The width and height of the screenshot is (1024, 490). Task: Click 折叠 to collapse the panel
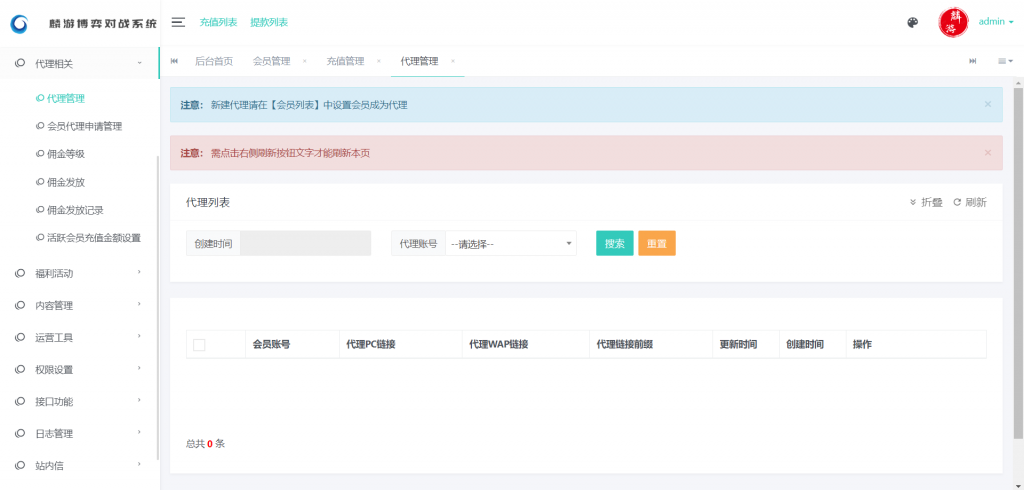coord(926,203)
